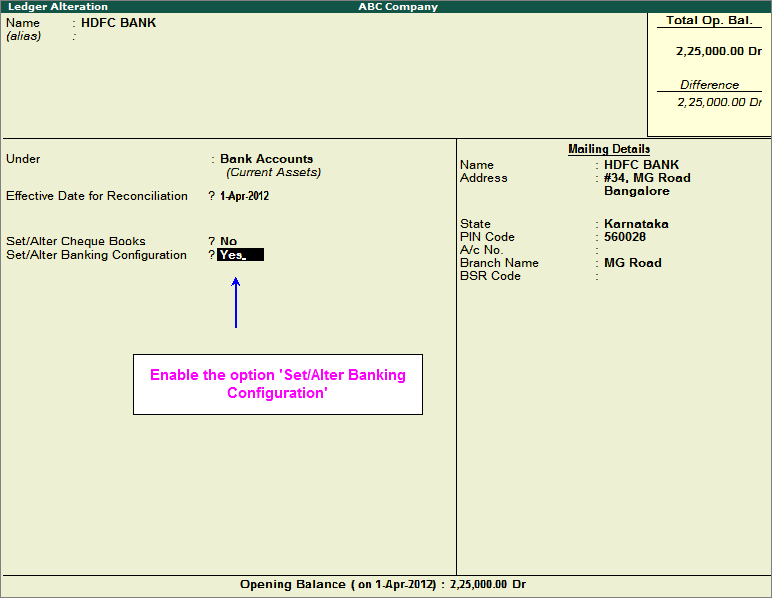Click the 'ABC Company' title text
Image resolution: width=772 pixels, height=598 pixels.
398,7
